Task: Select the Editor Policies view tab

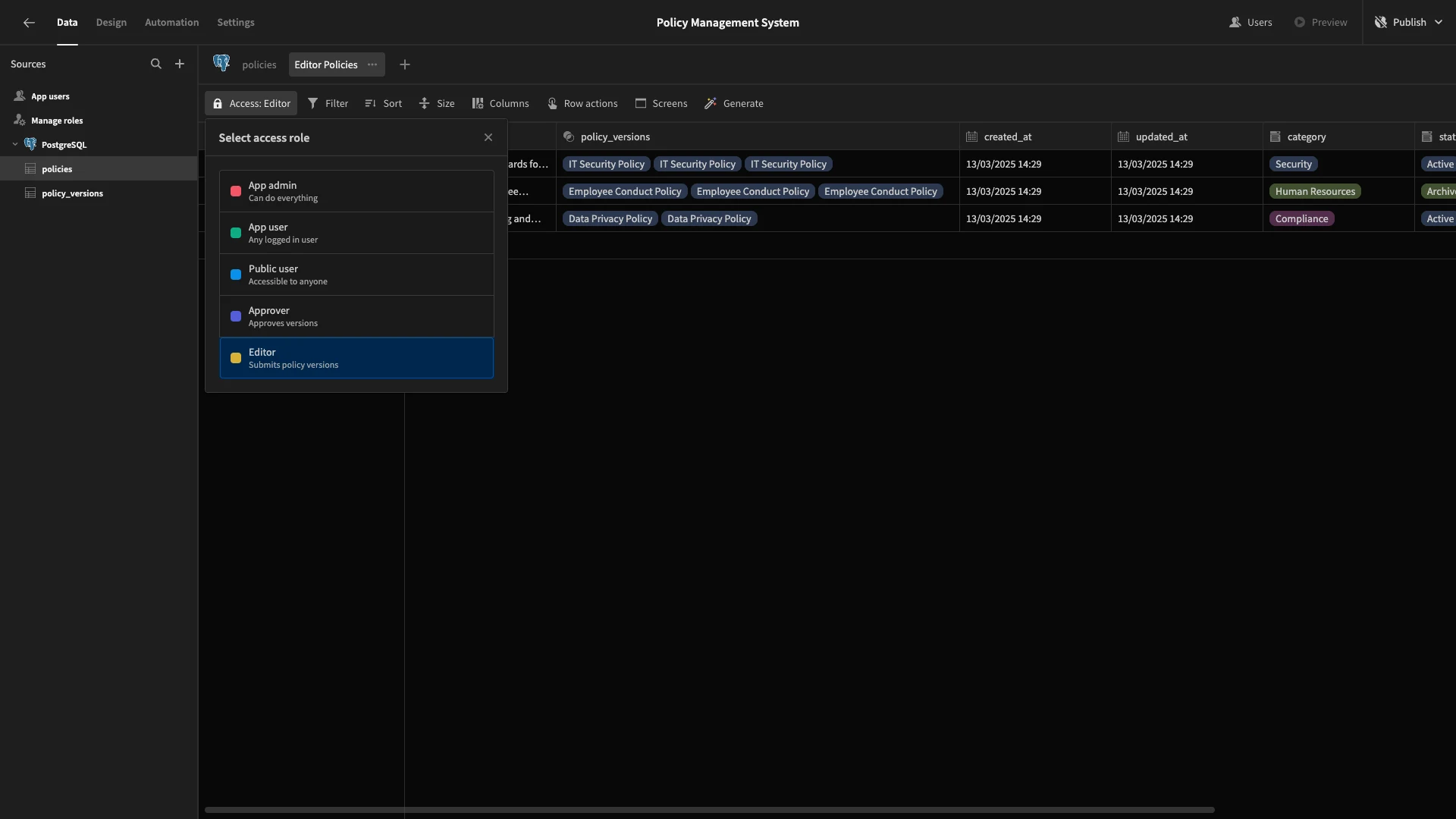Action: [x=326, y=65]
